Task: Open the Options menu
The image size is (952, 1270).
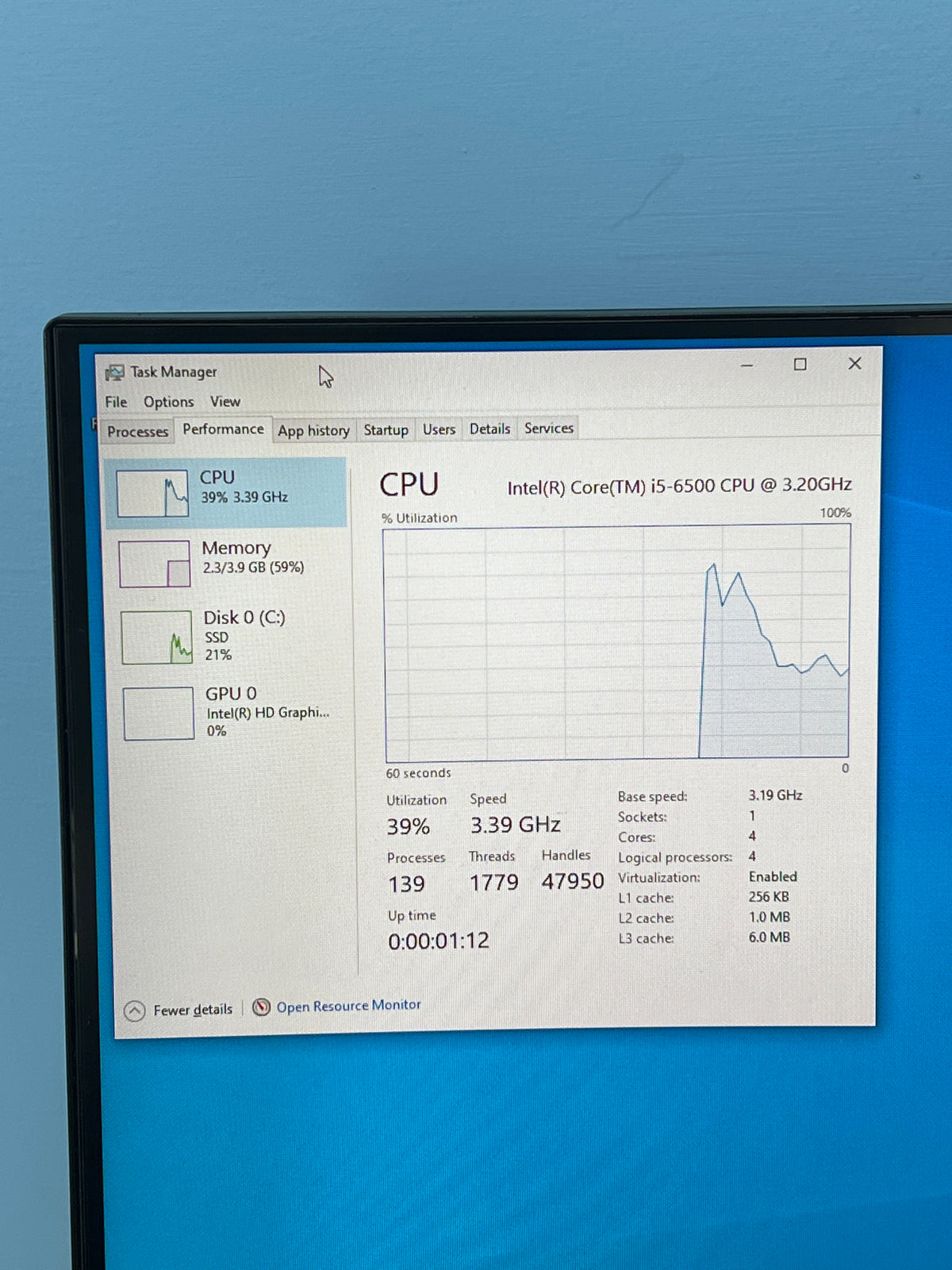Action: (x=168, y=402)
